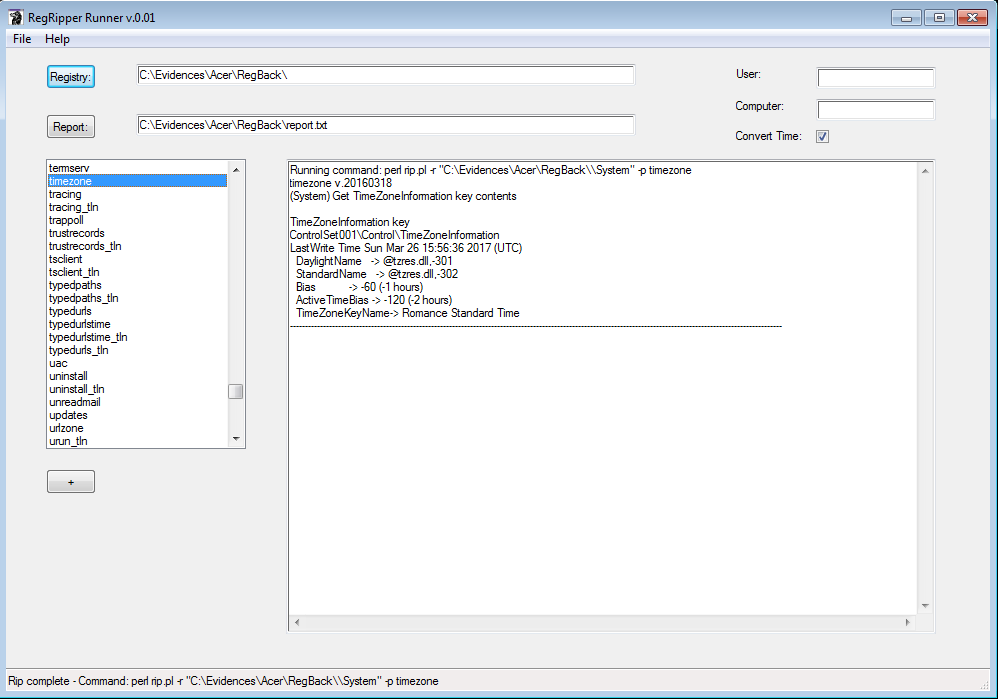The width and height of the screenshot is (998, 699).
Task: Maximize the RegRipper Runner window
Action: [x=938, y=17]
